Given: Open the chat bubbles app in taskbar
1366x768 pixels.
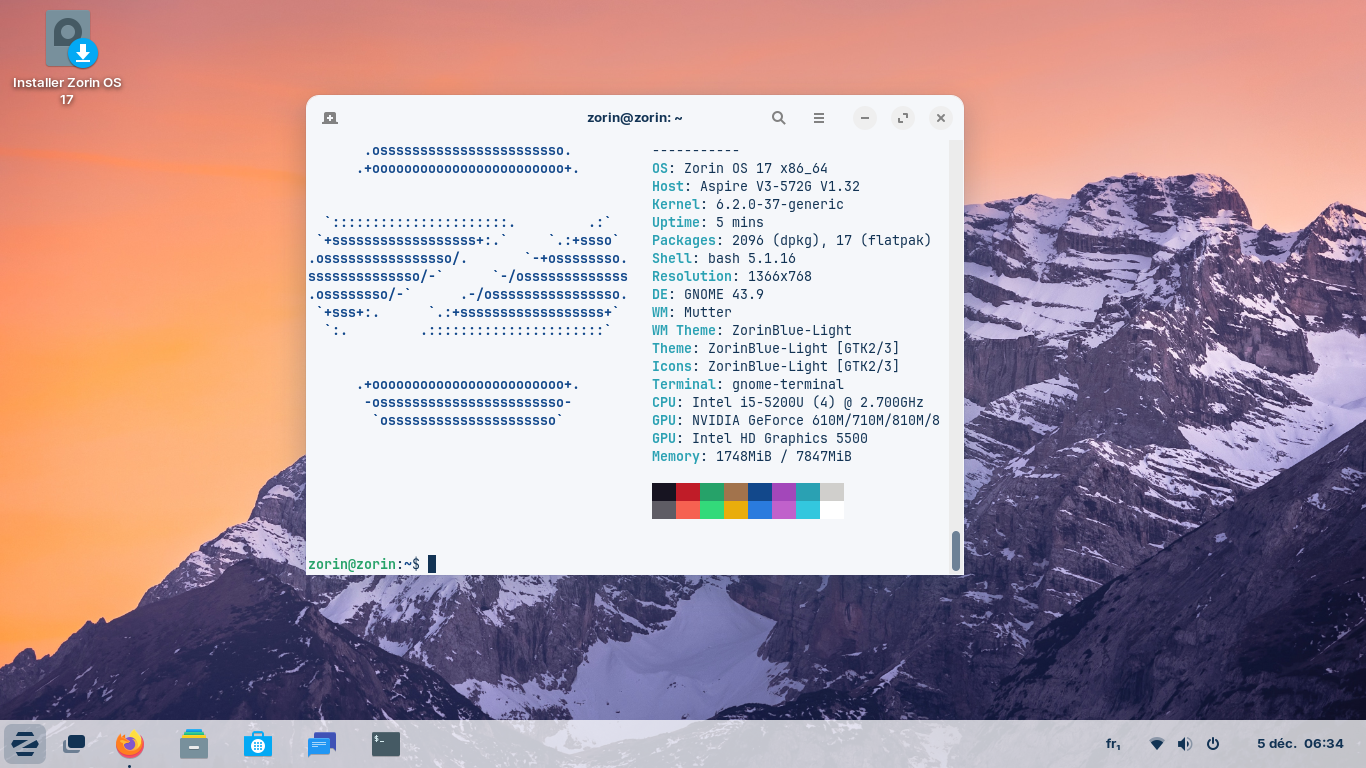Looking at the screenshot, I should click(x=322, y=744).
